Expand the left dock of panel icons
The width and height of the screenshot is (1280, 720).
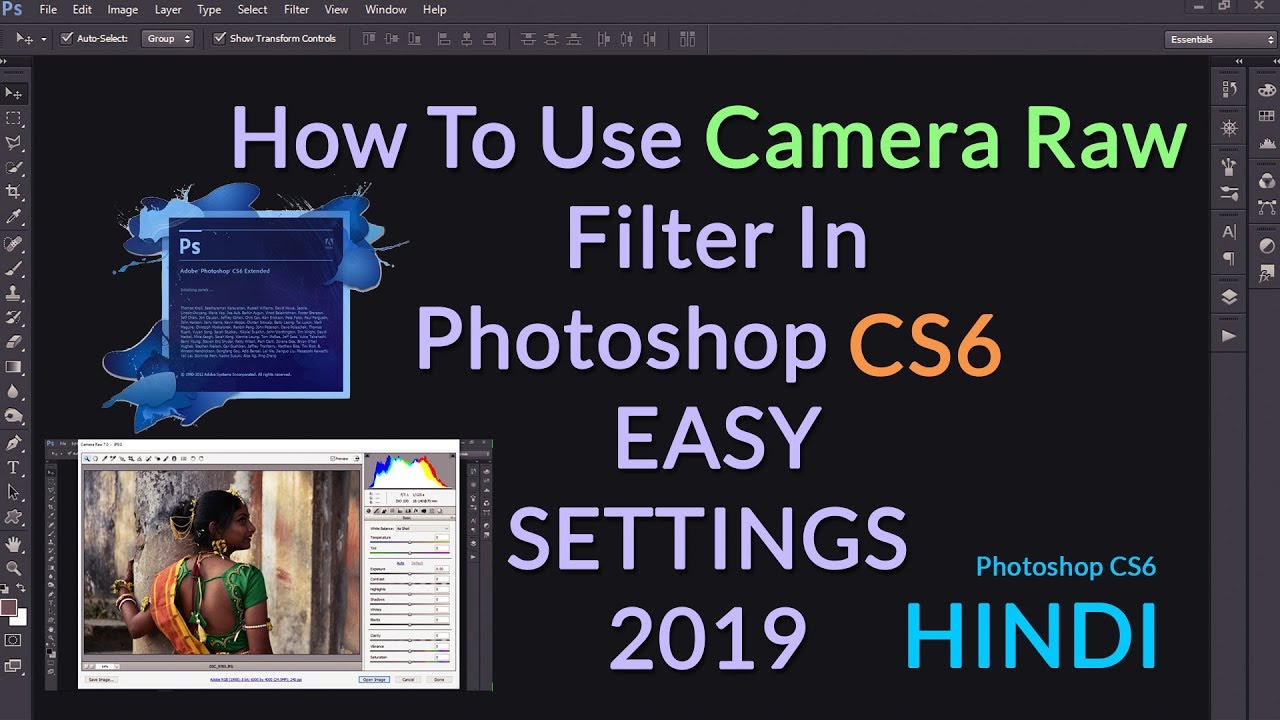[x=1241, y=63]
